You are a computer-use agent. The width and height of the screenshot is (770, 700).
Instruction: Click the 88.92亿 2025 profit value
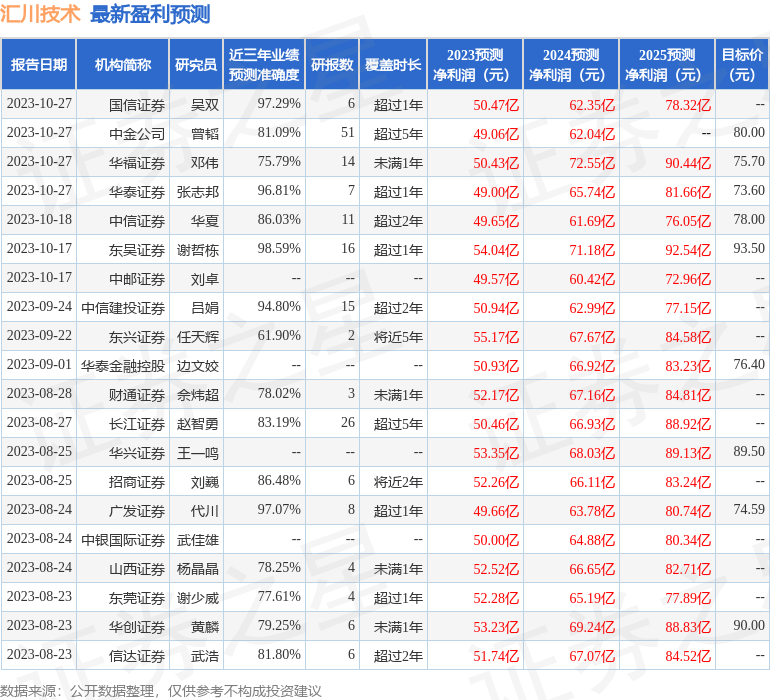coord(688,423)
